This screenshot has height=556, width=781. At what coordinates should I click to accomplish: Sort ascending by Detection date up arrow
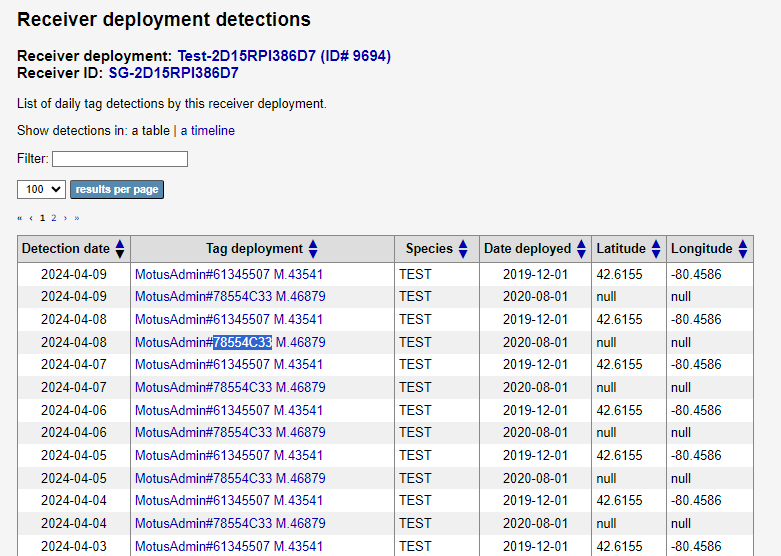tap(120, 244)
